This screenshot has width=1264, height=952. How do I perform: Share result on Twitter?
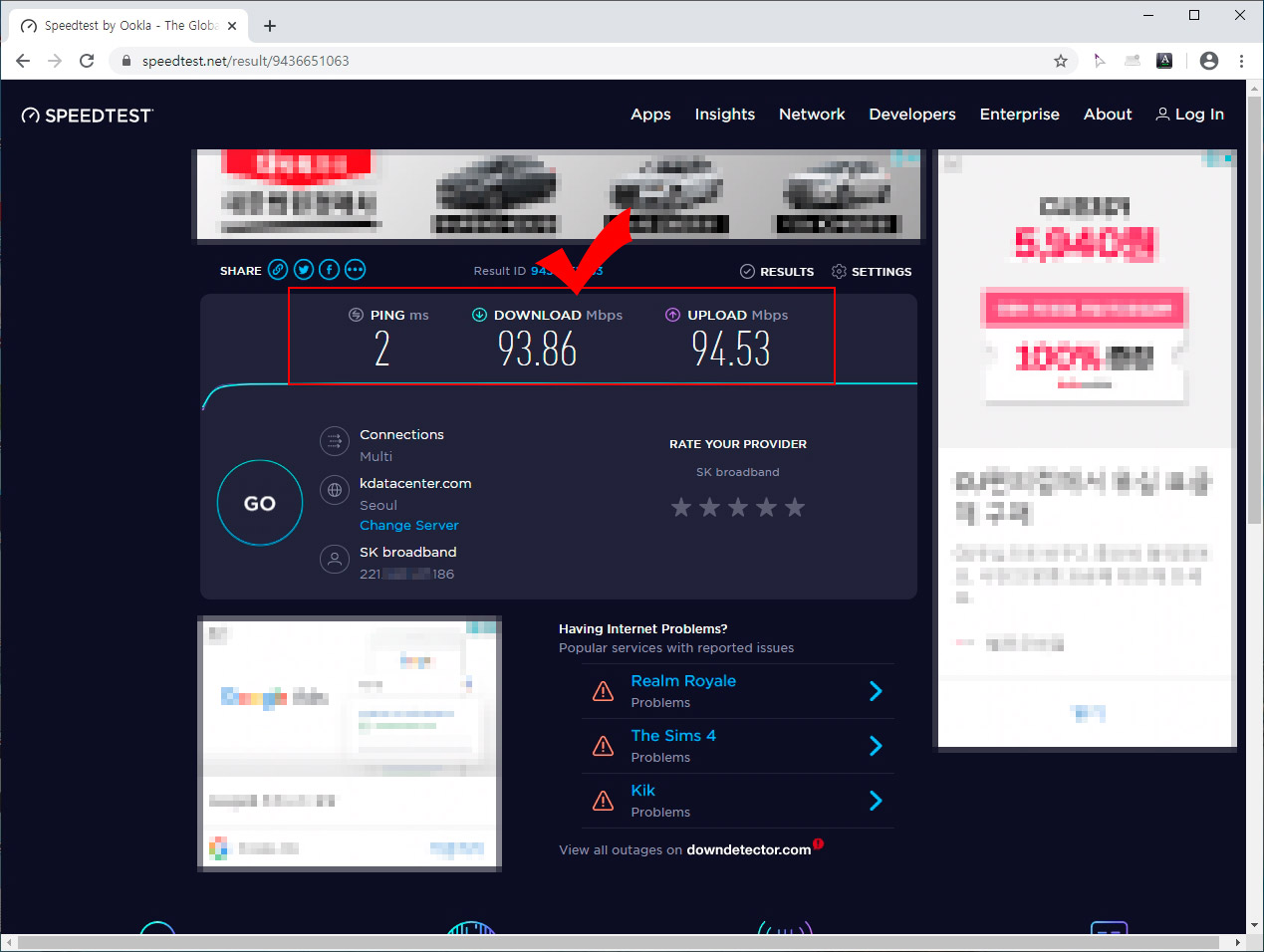pyautogui.click(x=304, y=270)
